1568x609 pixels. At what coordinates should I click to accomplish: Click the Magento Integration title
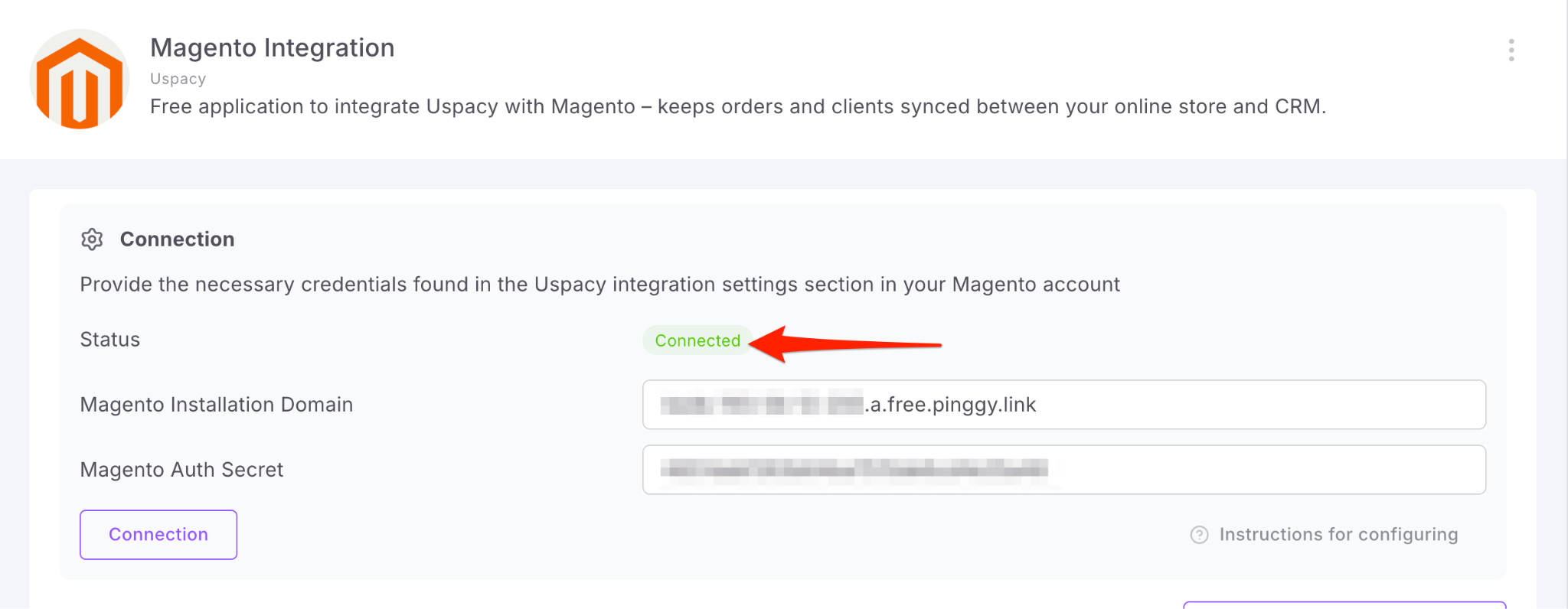pos(272,47)
